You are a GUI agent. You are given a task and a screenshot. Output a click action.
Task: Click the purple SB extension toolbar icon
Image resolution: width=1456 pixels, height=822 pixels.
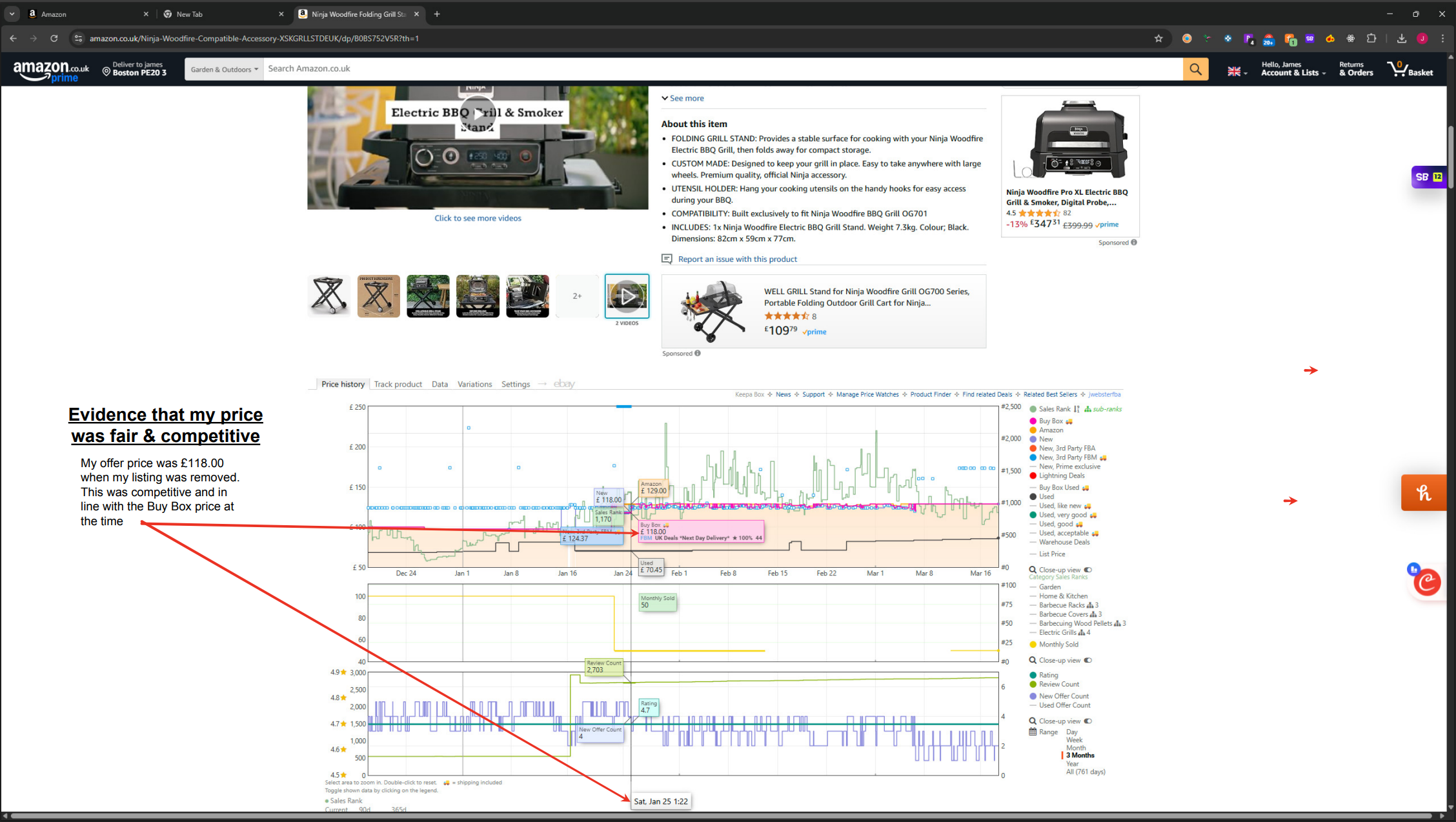tap(1309, 39)
